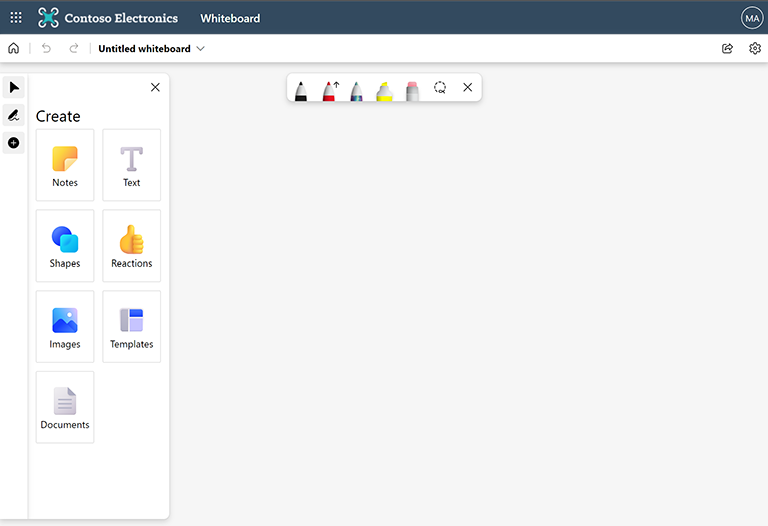The height and width of the screenshot is (526, 768).
Task: Expand the Untitled whiteboard name dropdown
Action: 201,49
